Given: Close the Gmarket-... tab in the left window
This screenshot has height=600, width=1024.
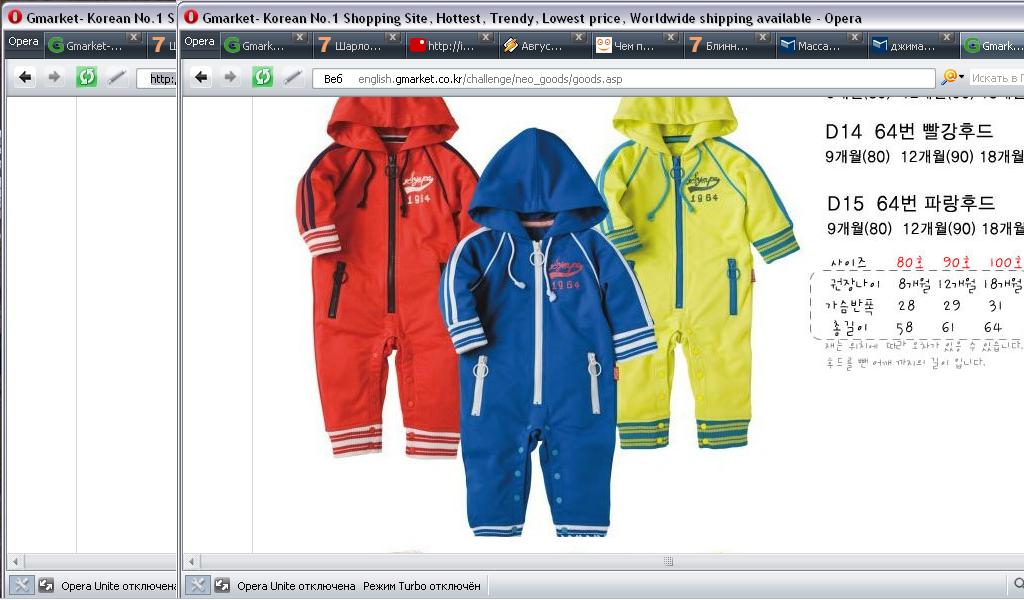Looking at the screenshot, I should pyautogui.click(x=134, y=37).
